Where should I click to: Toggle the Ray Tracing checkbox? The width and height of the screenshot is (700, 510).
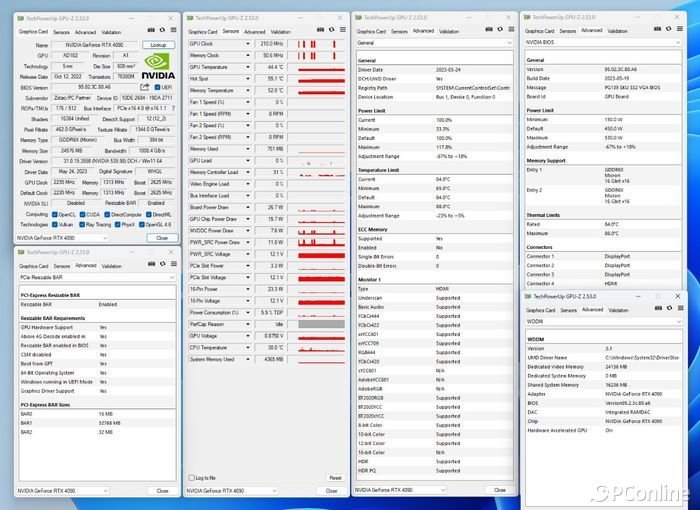click(x=82, y=225)
